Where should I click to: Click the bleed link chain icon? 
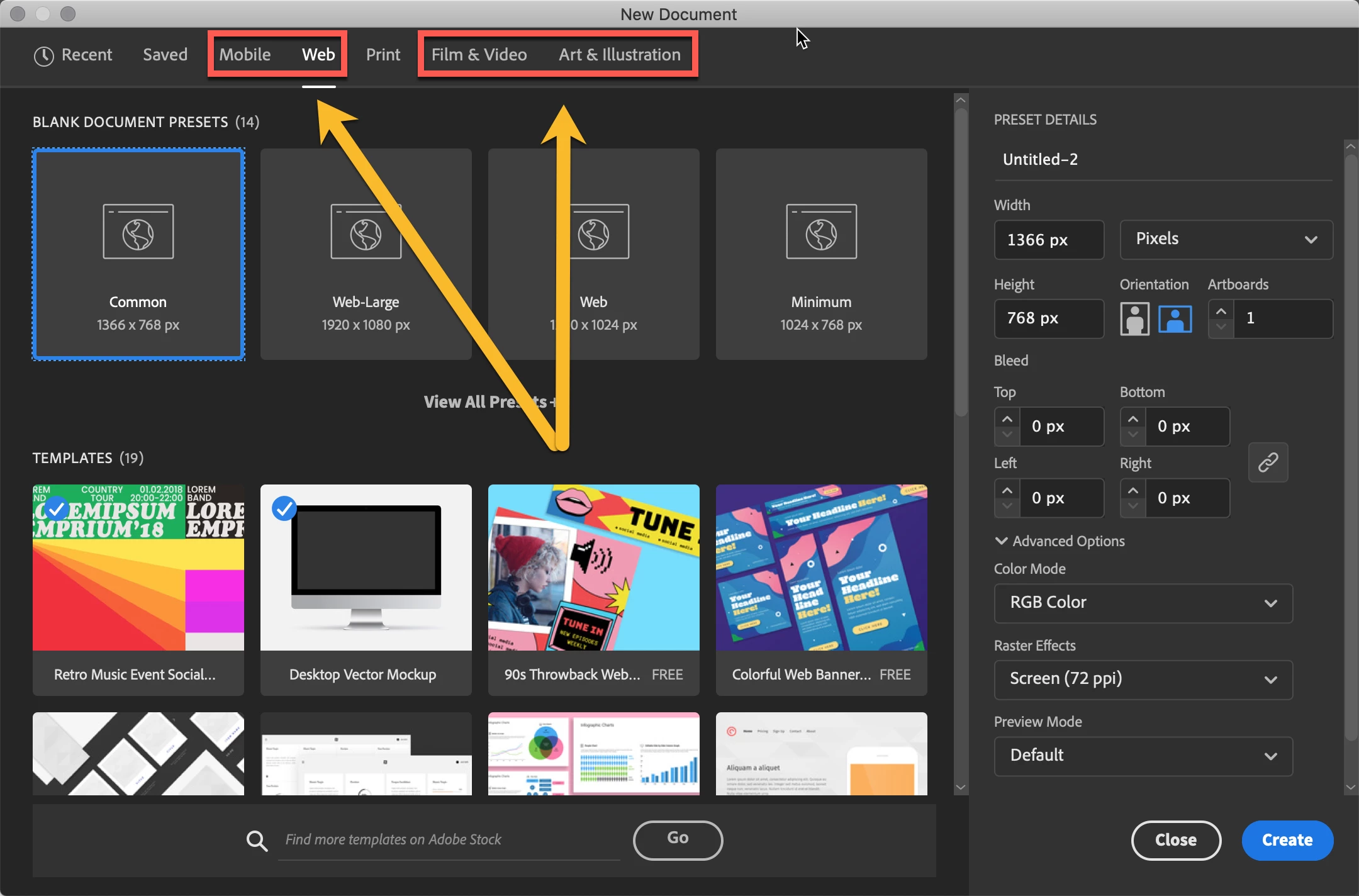click(x=1268, y=462)
